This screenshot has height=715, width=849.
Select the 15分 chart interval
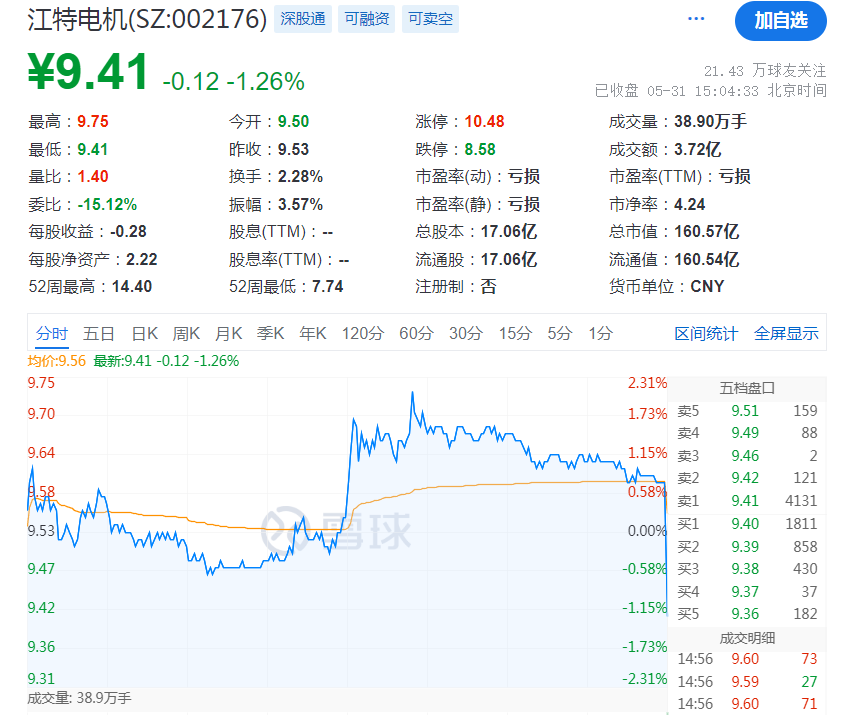[515, 333]
